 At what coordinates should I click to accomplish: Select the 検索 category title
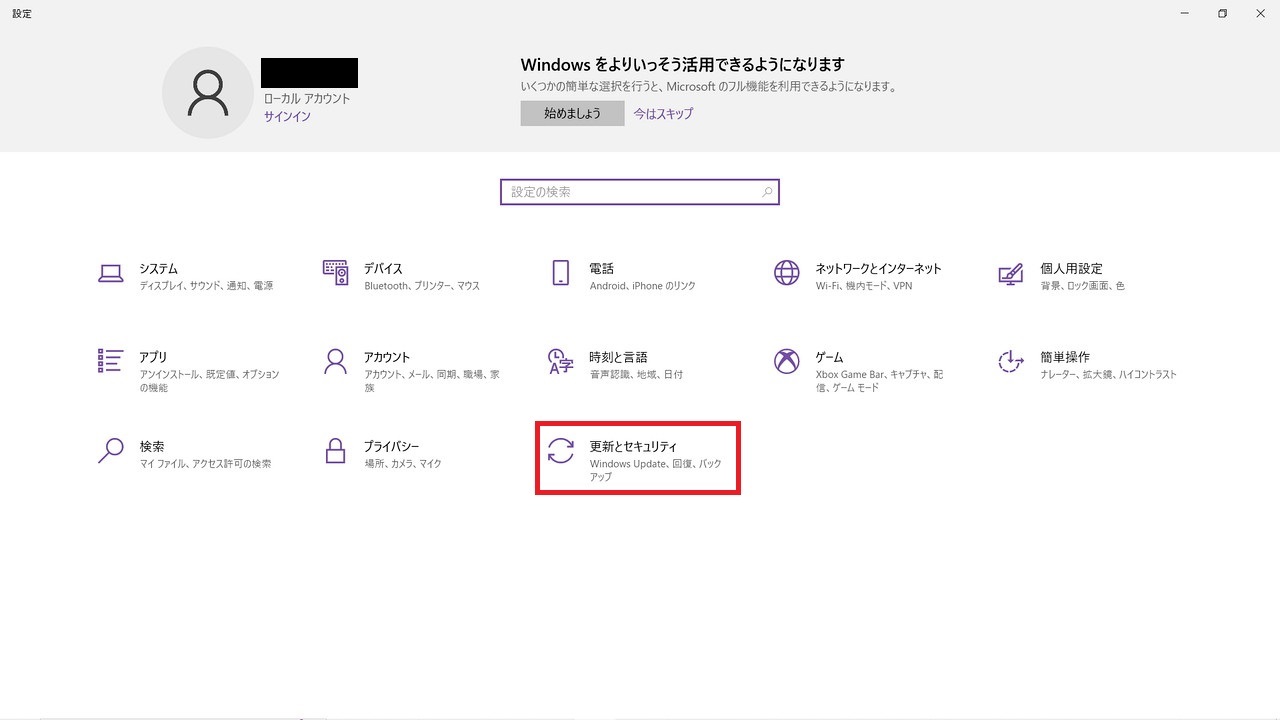(x=152, y=447)
